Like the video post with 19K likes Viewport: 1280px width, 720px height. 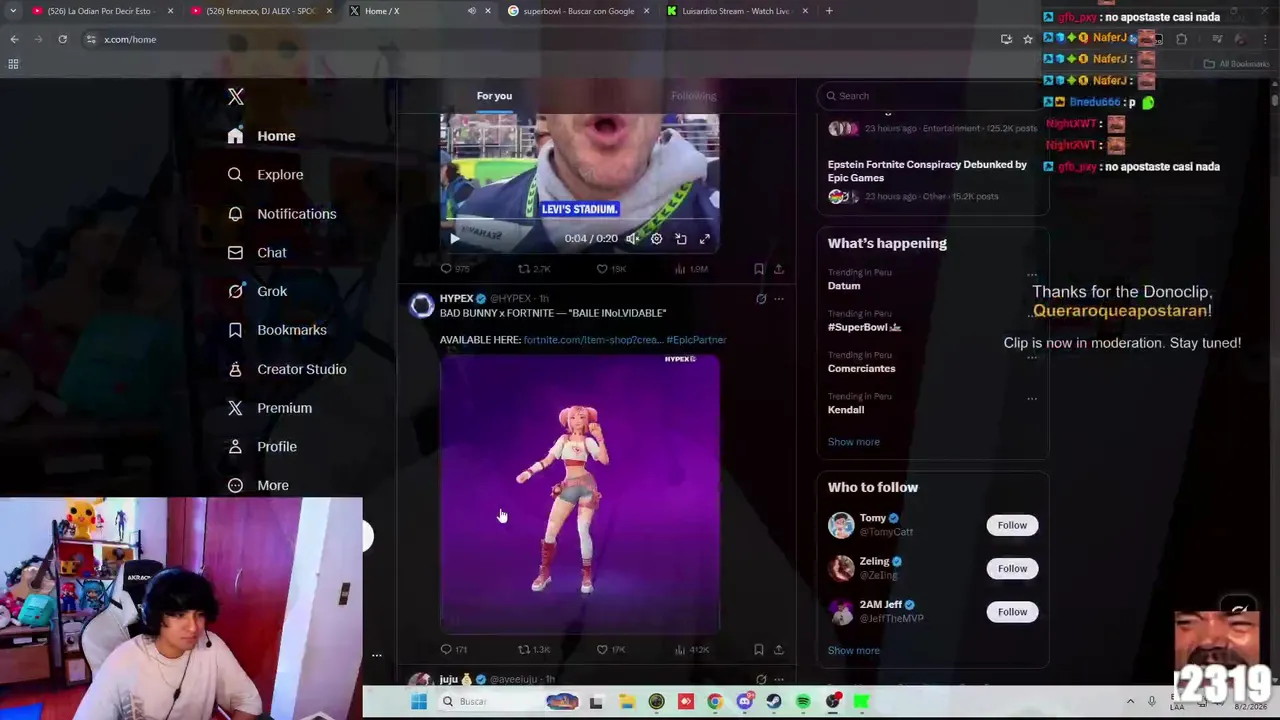pos(611,269)
